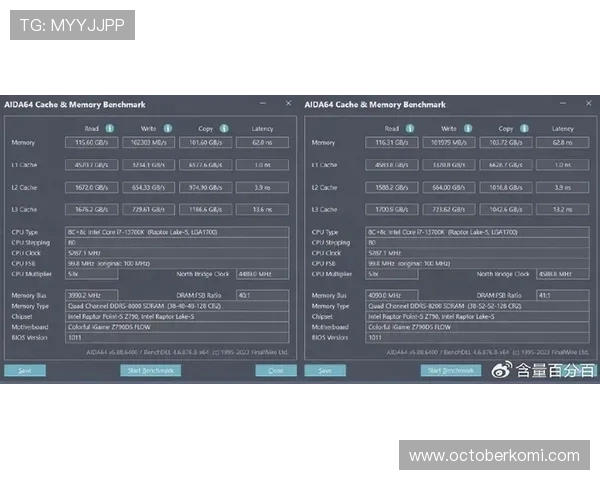The width and height of the screenshot is (600, 480).
Task: Close the left AIDA64 window via X
Action: pyautogui.click(x=289, y=103)
